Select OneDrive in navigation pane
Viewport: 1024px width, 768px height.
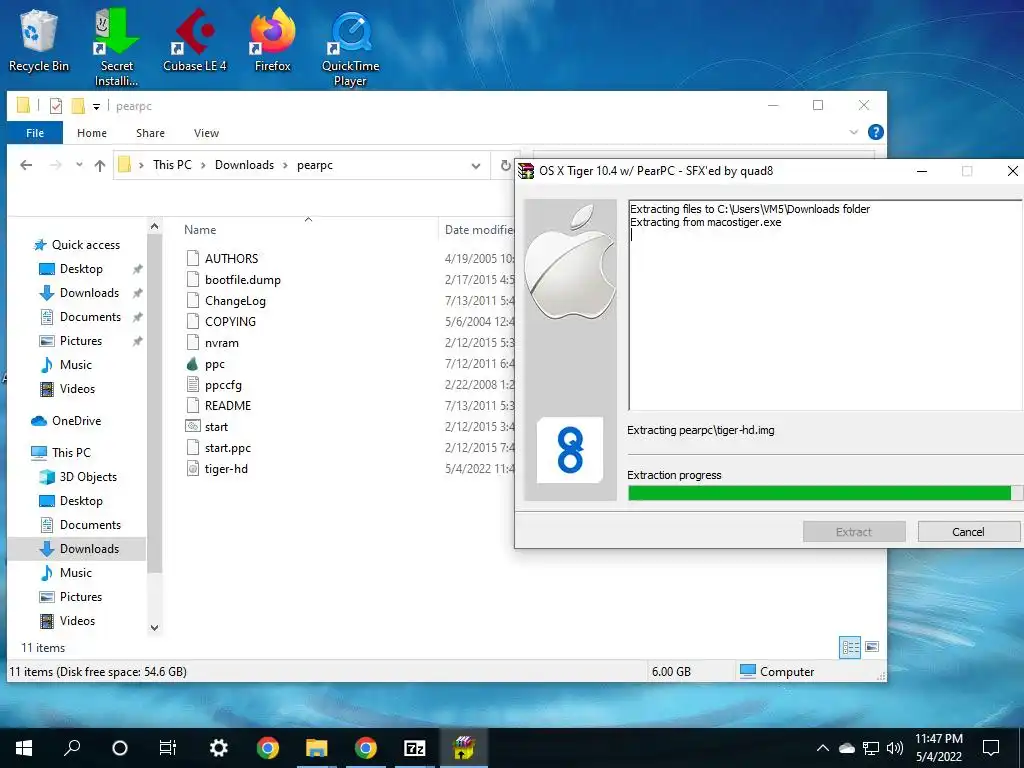tap(76, 421)
